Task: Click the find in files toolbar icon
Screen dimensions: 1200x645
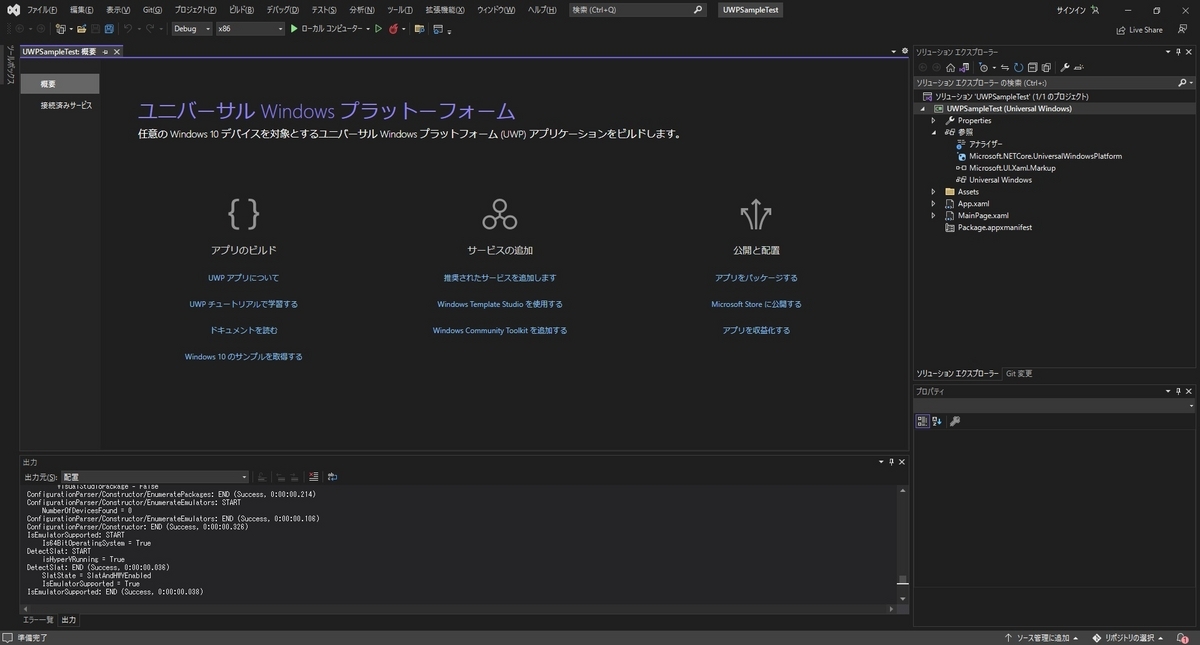Action: click(420, 29)
